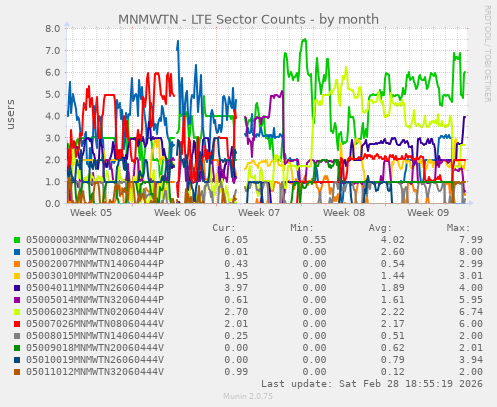The width and height of the screenshot is (497, 407).
Task: Select legend label 05005014MNMWTN32060444P
Action: click(x=95, y=300)
